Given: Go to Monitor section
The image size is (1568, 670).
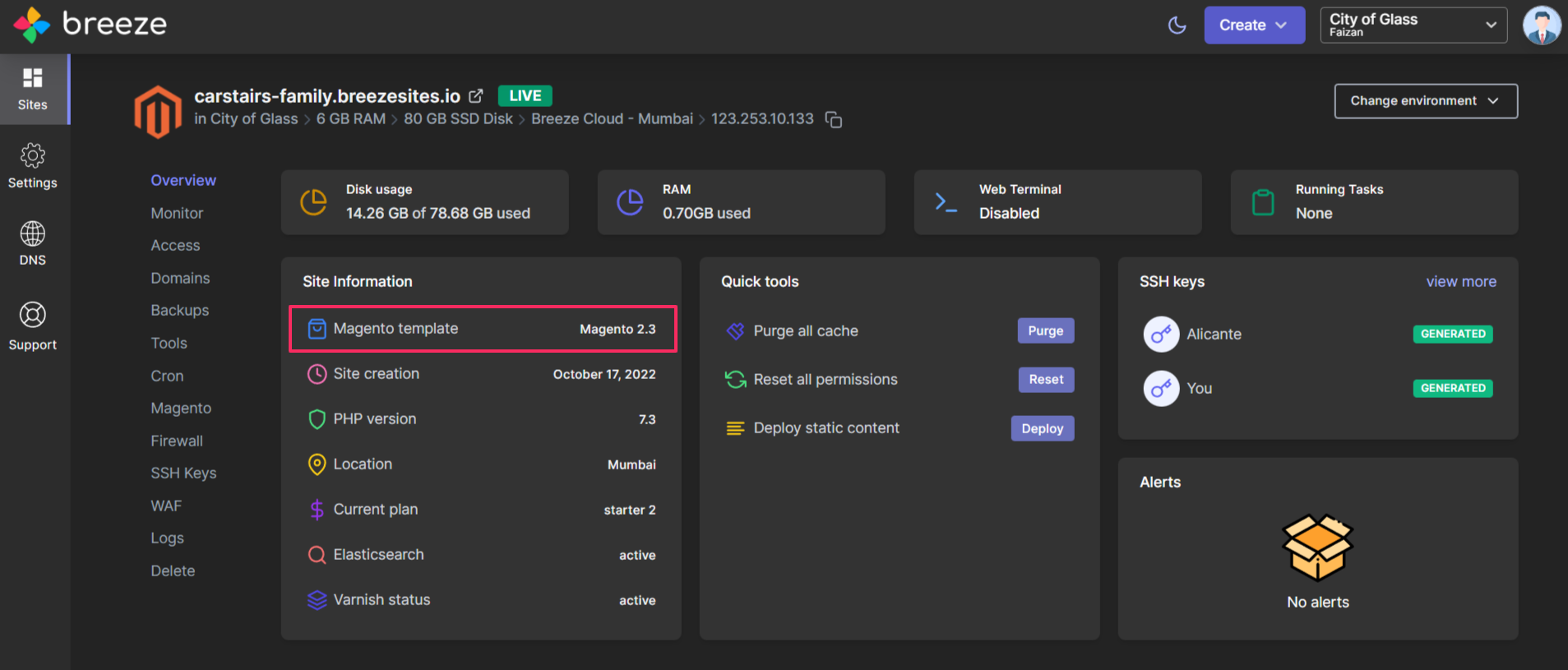Looking at the screenshot, I should (177, 213).
